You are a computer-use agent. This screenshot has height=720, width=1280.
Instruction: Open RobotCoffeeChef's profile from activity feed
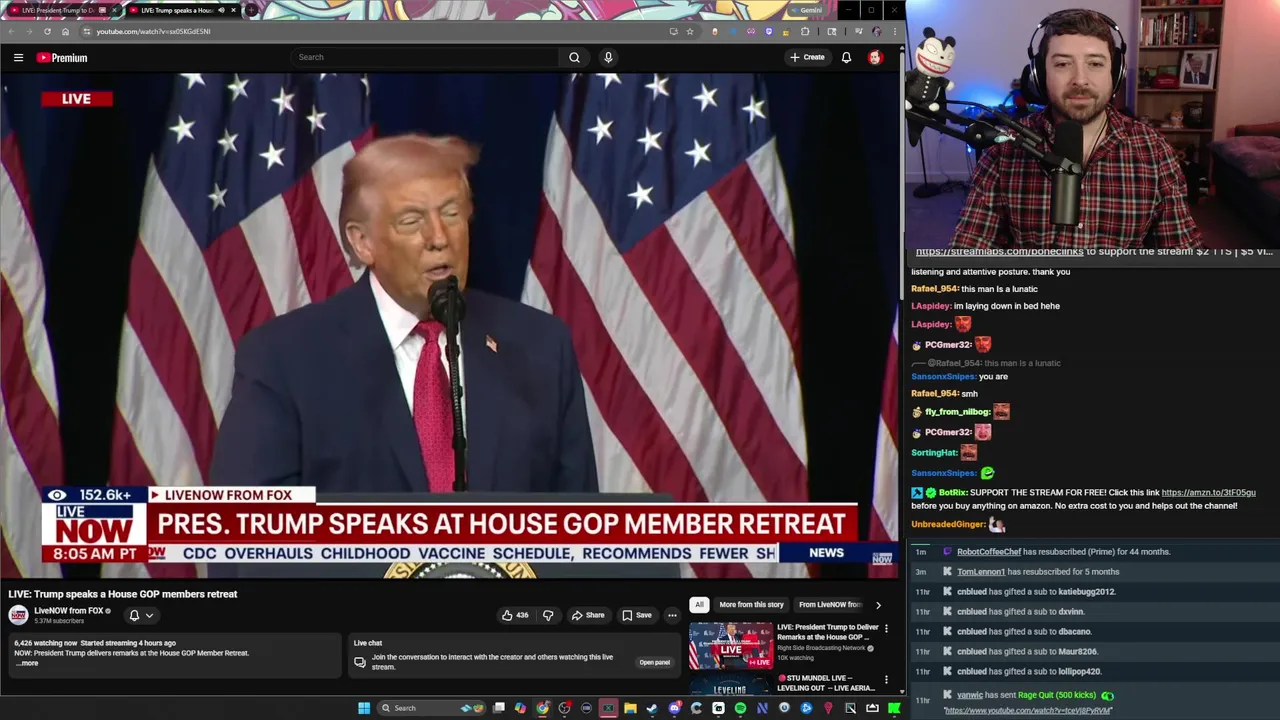pyautogui.click(x=989, y=552)
